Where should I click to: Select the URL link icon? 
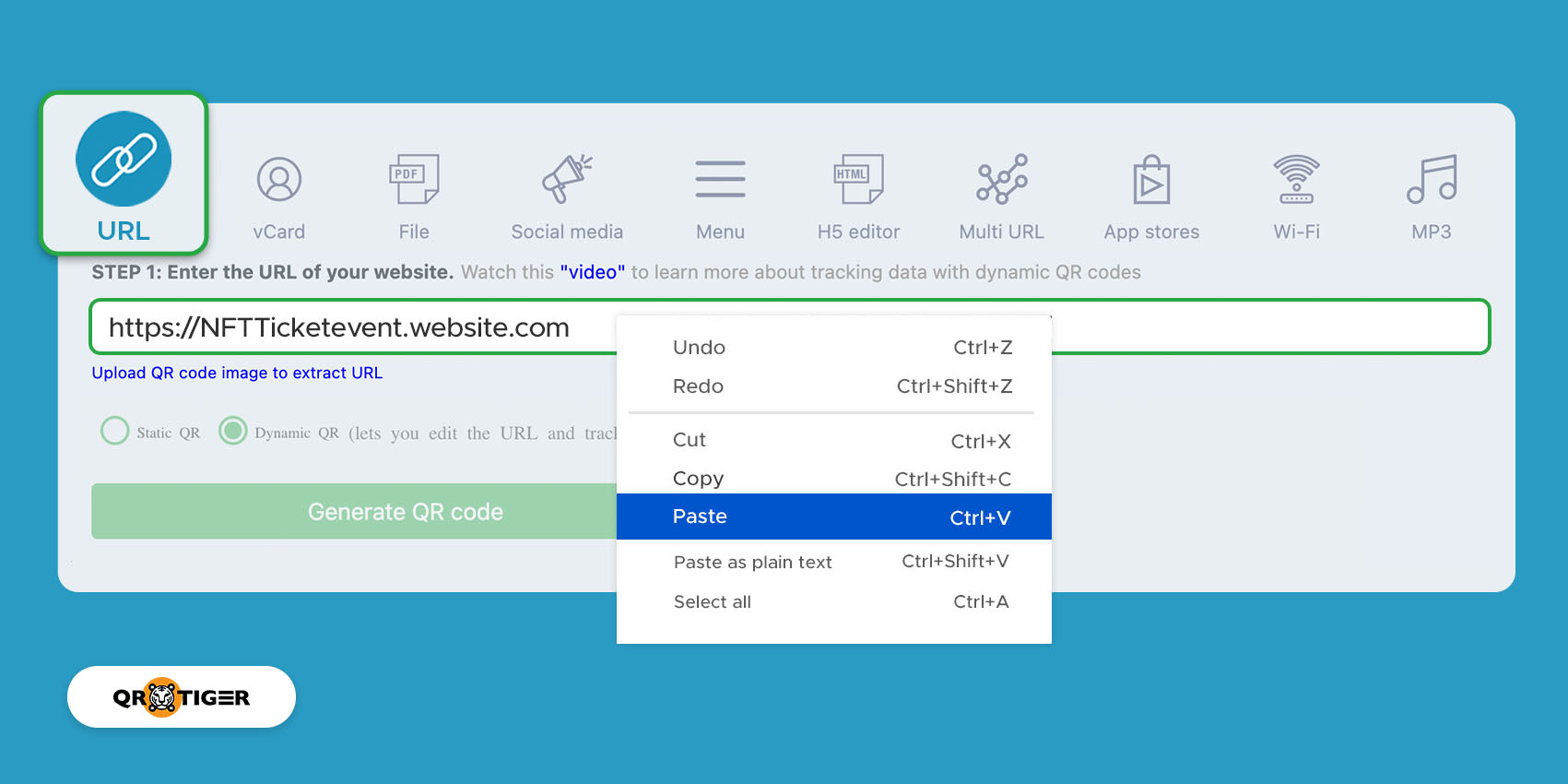[124, 159]
